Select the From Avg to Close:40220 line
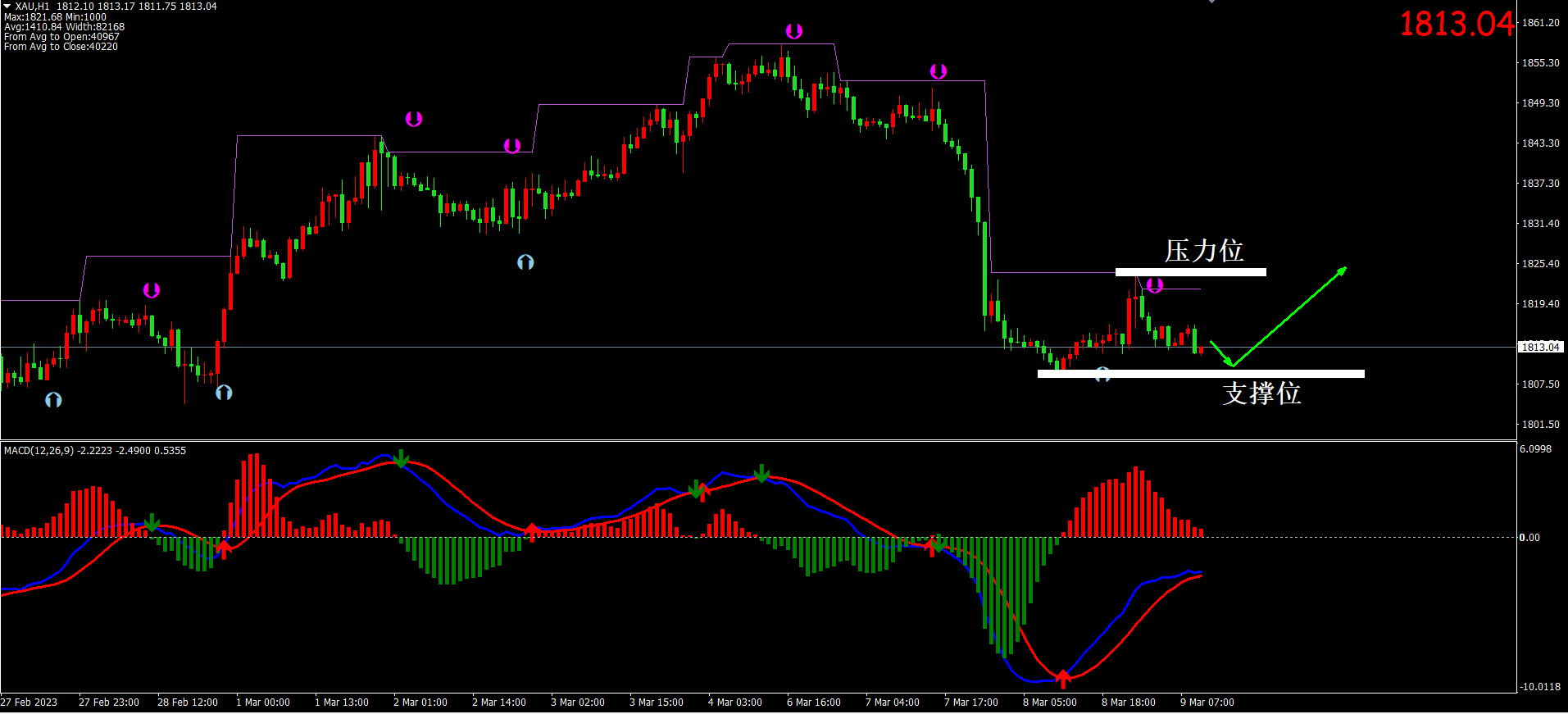The height and width of the screenshot is (714, 1568). point(61,47)
